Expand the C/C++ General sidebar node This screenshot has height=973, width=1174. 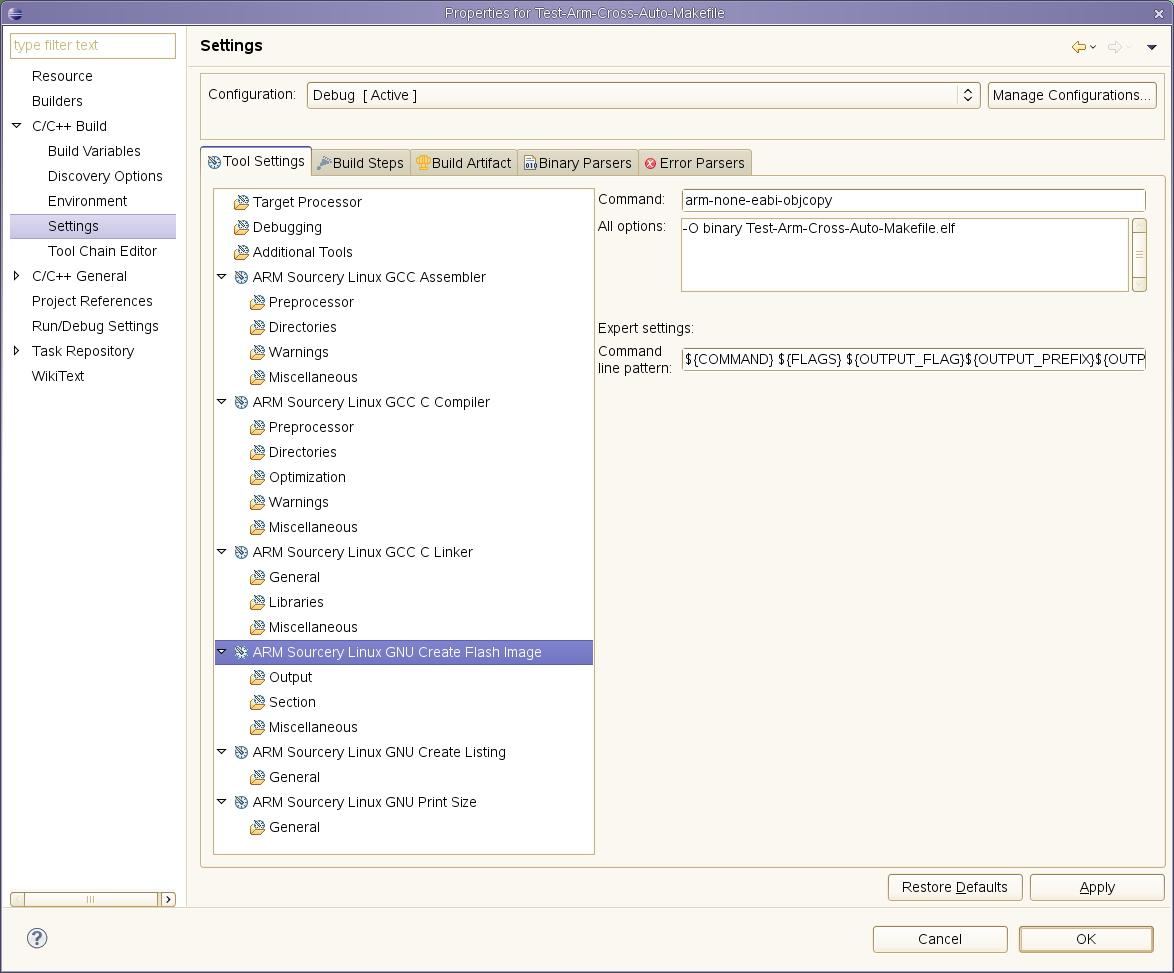tap(16, 276)
